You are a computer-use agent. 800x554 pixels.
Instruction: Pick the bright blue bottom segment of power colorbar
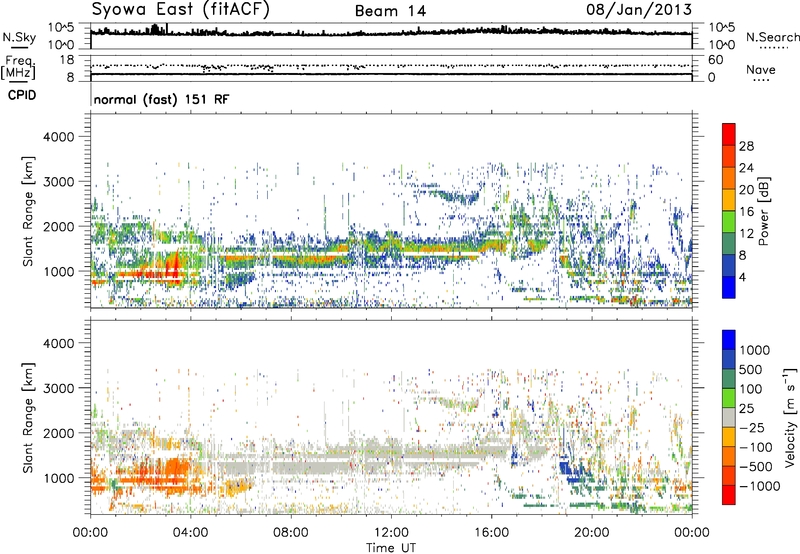click(x=729, y=288)
